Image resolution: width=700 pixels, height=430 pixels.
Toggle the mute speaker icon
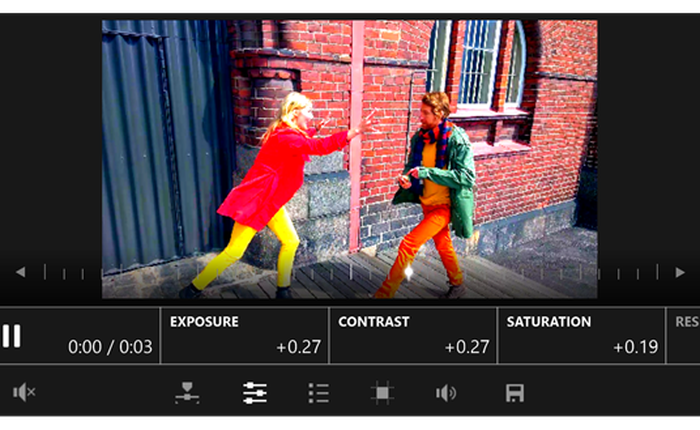tap(24, 393)
